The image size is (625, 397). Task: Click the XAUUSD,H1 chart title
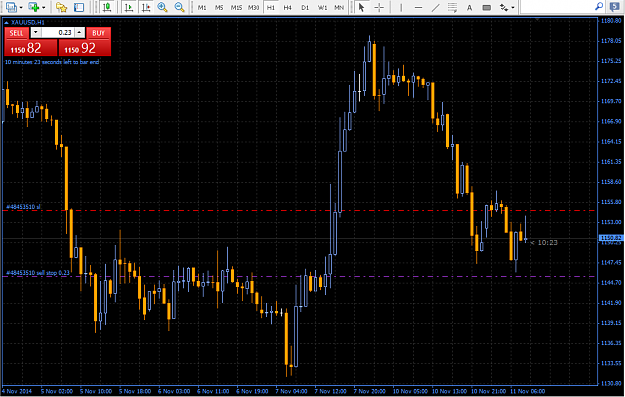click(28, 22)
